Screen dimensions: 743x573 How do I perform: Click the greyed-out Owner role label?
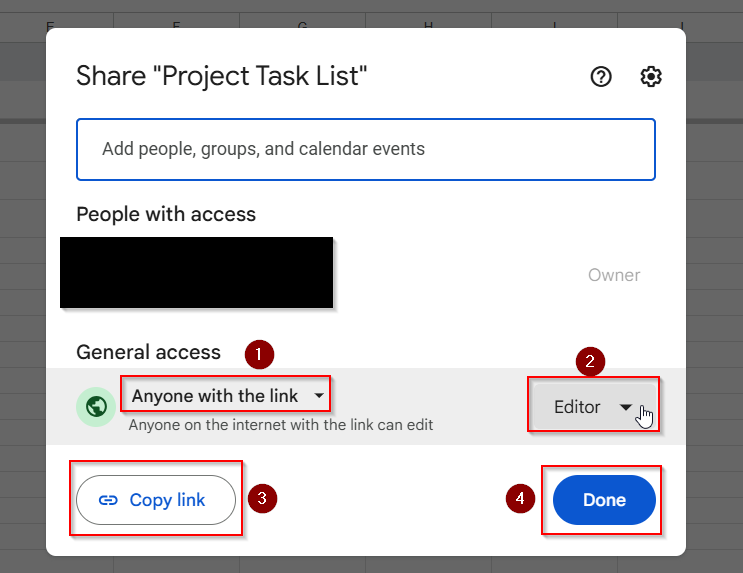(x=614, y=275)
